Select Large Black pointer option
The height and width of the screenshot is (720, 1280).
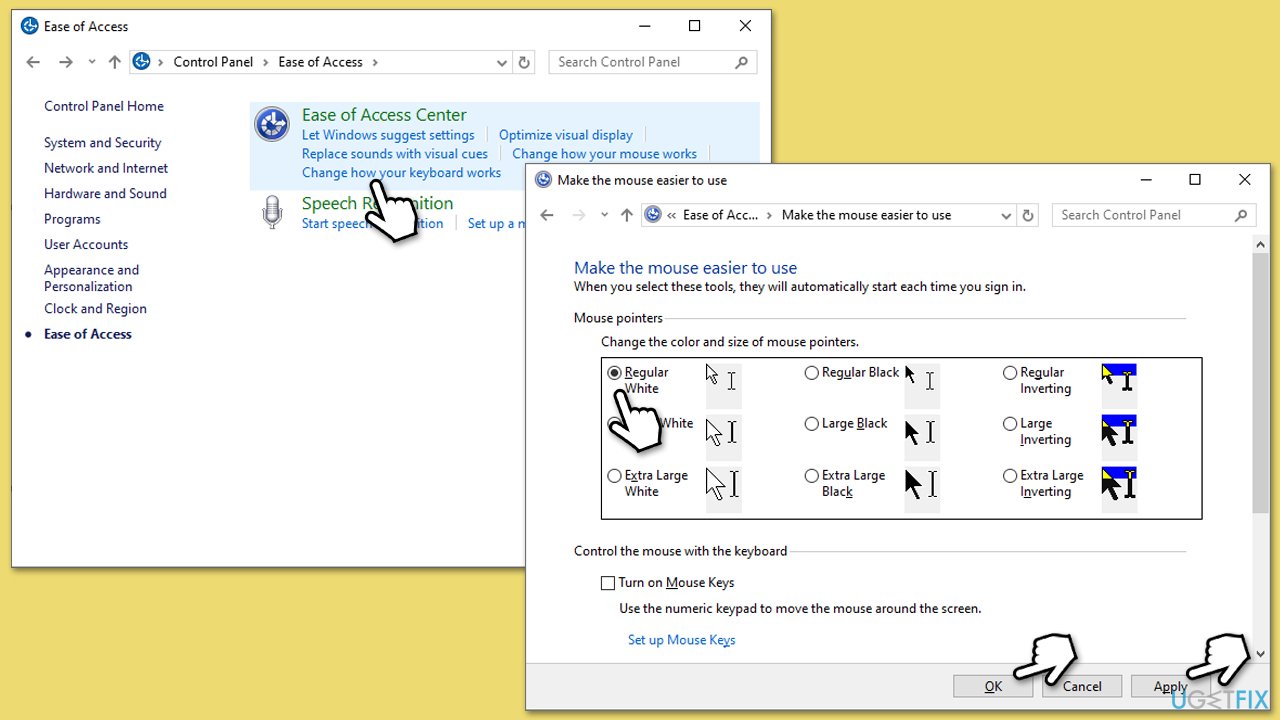point(812,424)
